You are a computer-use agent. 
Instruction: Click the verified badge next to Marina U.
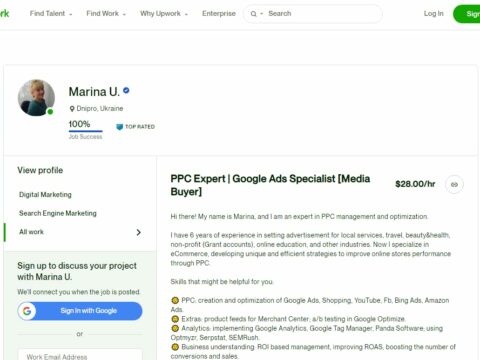[x=126, y=90]
